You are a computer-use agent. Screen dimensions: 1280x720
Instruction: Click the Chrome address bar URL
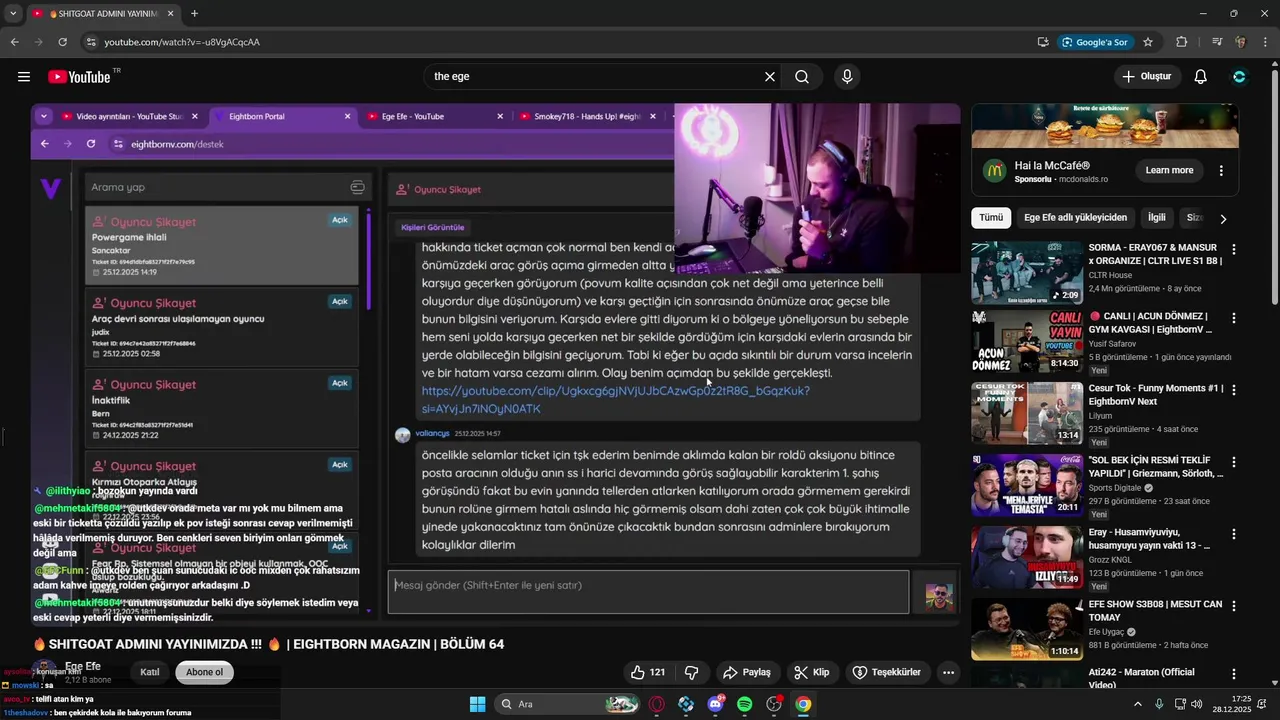coord(182,42)
